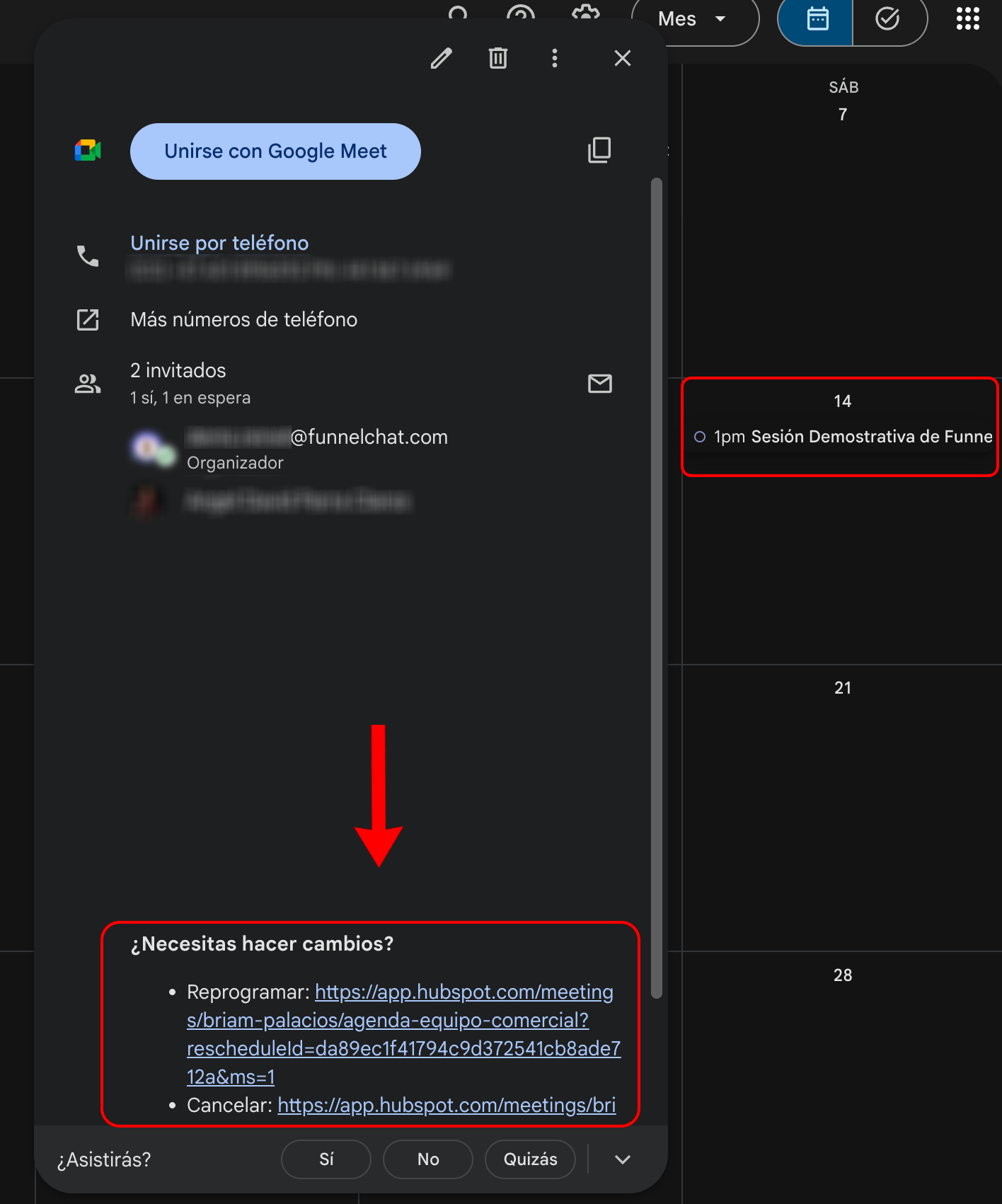Click ¿Necesitas hacer cambios? heading

click(x=262, y=944)
